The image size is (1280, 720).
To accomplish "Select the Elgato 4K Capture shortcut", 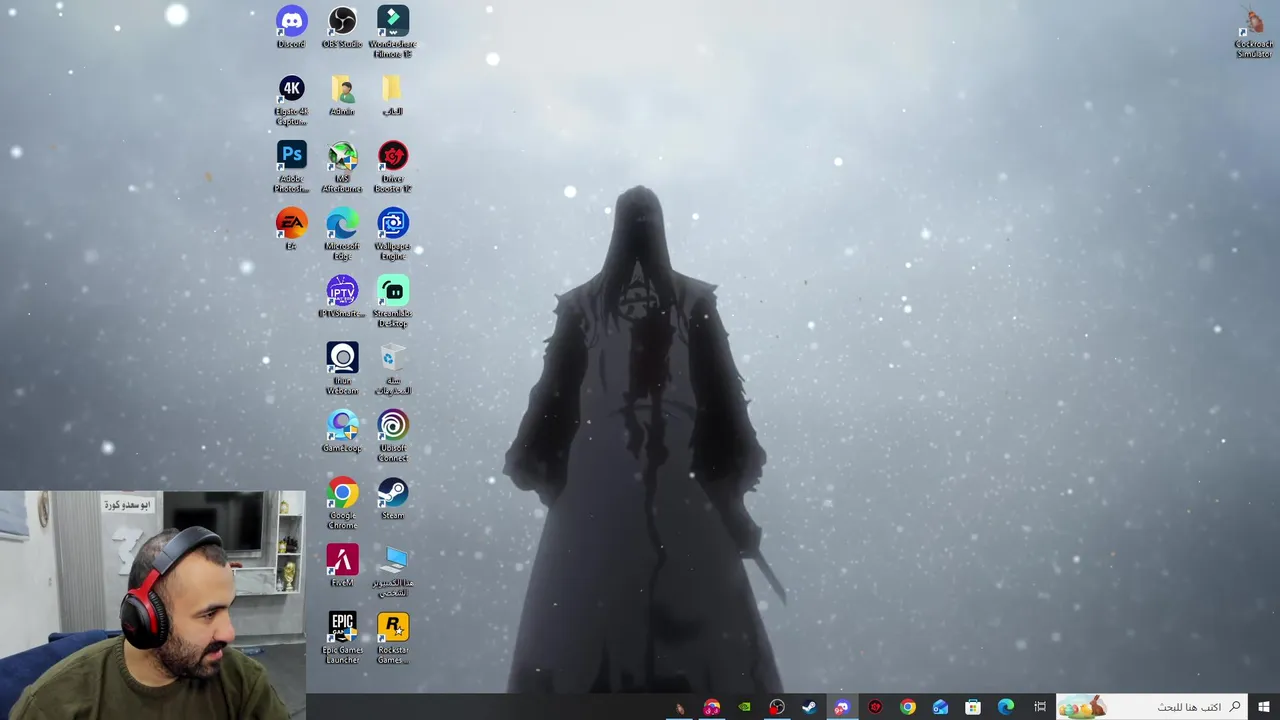I will [291, 100].
